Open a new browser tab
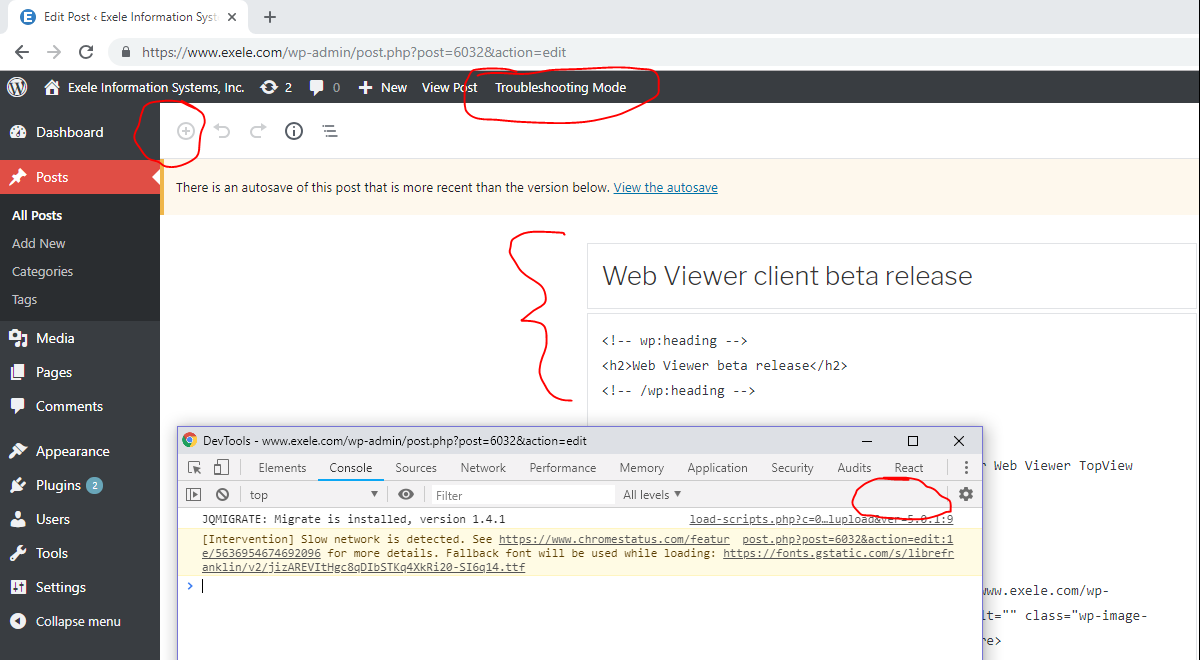This screenshot has width=1200, height=660. click(270, 17)
